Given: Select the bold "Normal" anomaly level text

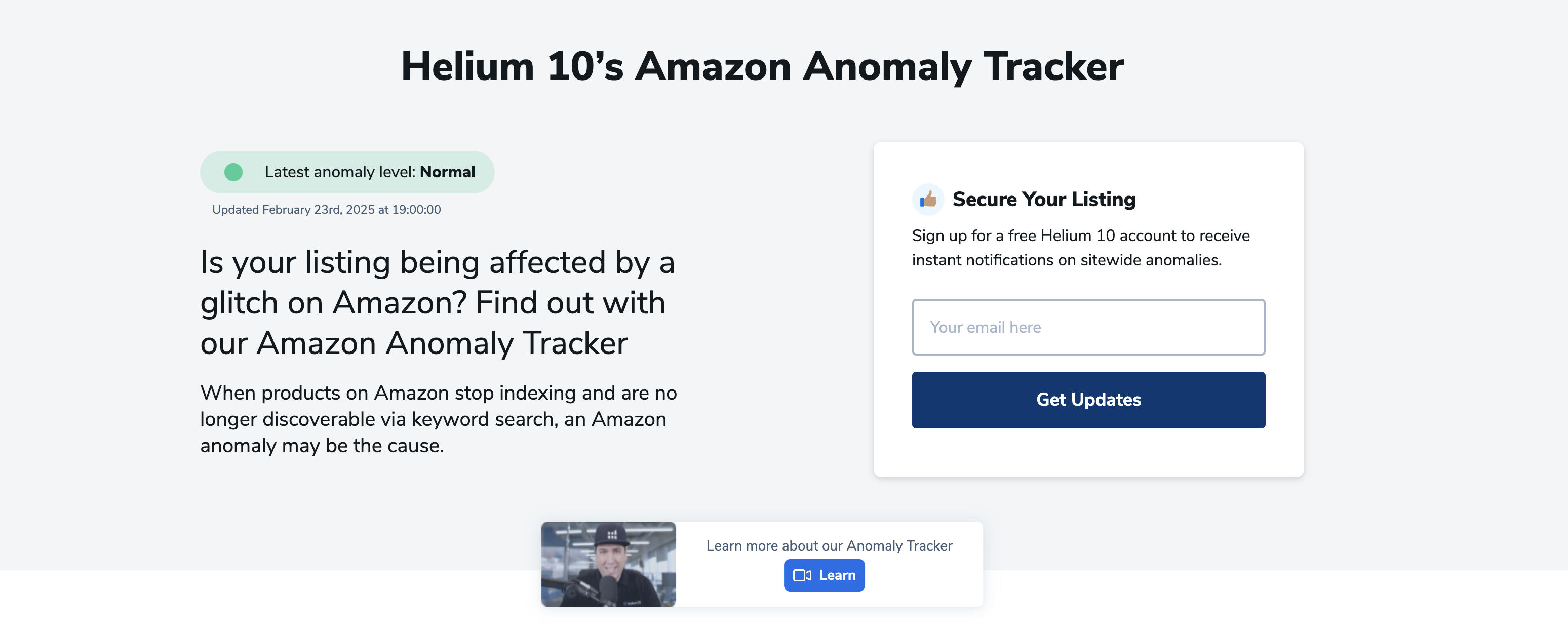Looking at the screenshot, I should pyautogui.click(x=447, y=172).
